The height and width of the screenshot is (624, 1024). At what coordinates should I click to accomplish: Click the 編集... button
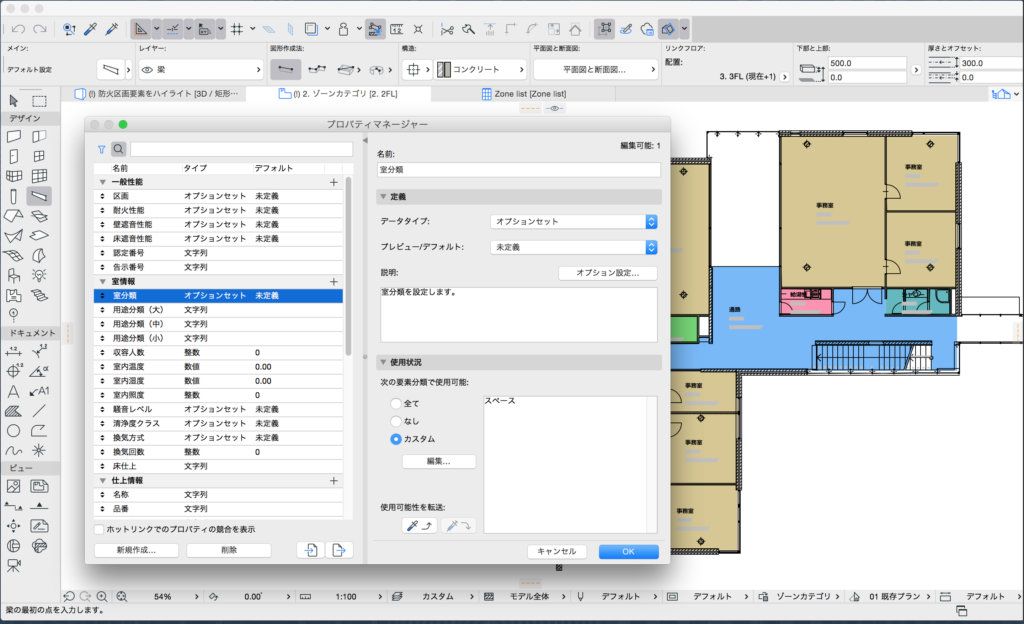tap(439, 461)
